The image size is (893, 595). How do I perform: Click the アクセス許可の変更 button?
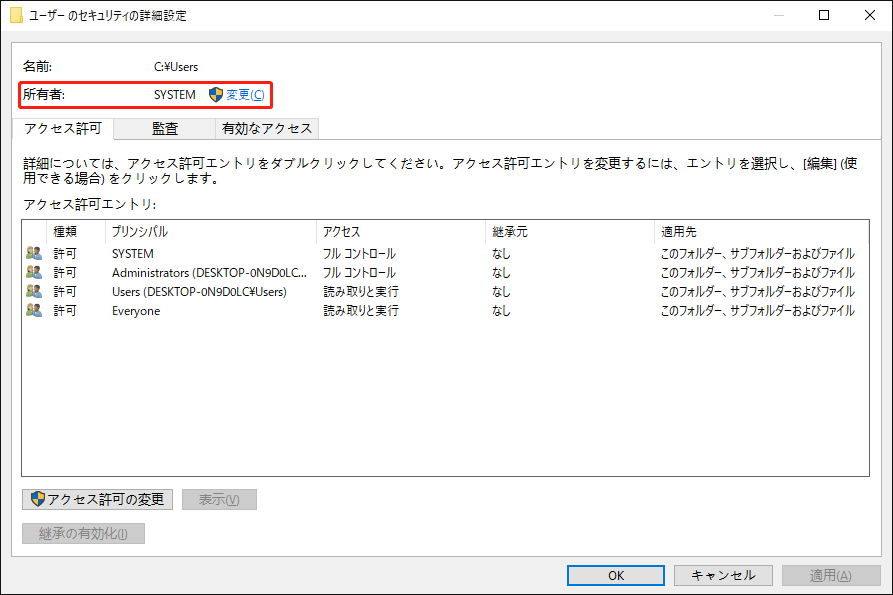tap(96, 499)
